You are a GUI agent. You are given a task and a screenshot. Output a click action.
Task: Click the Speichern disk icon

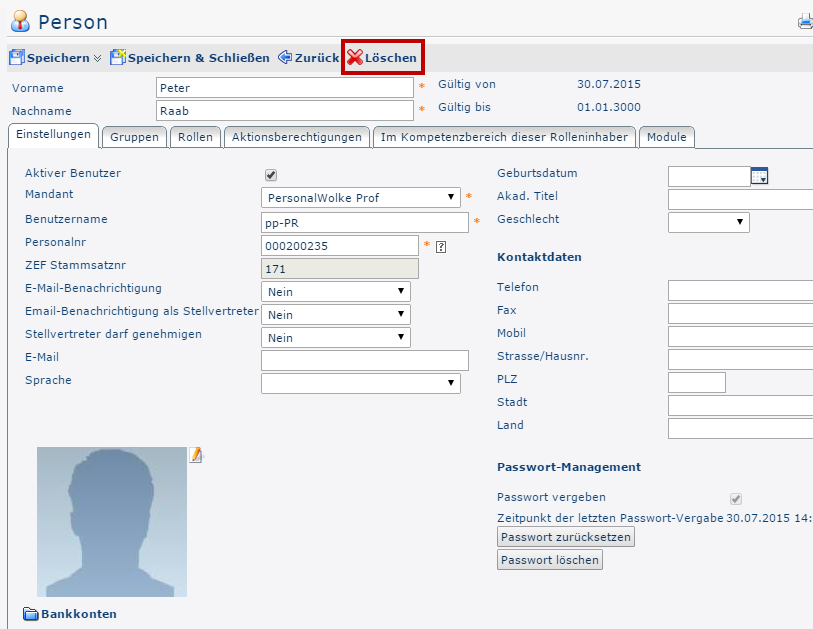[17, 57]
